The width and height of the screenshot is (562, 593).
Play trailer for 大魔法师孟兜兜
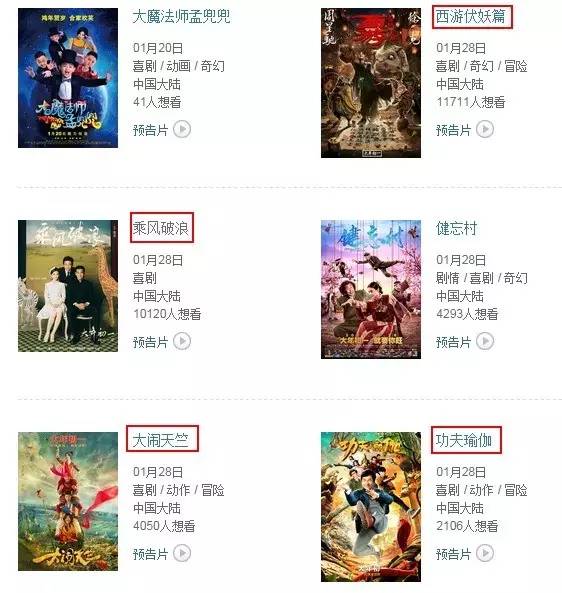tap(182, 129)
